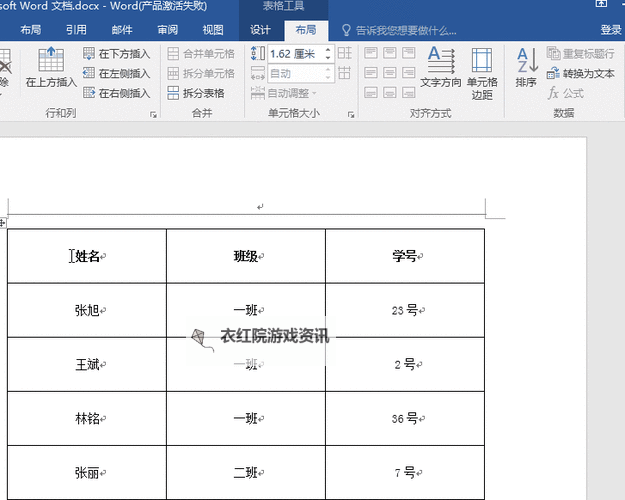Click the cell containing 2 号
Image resolution: width=625 pixels, height=500 pixels.
click(405, 364)
